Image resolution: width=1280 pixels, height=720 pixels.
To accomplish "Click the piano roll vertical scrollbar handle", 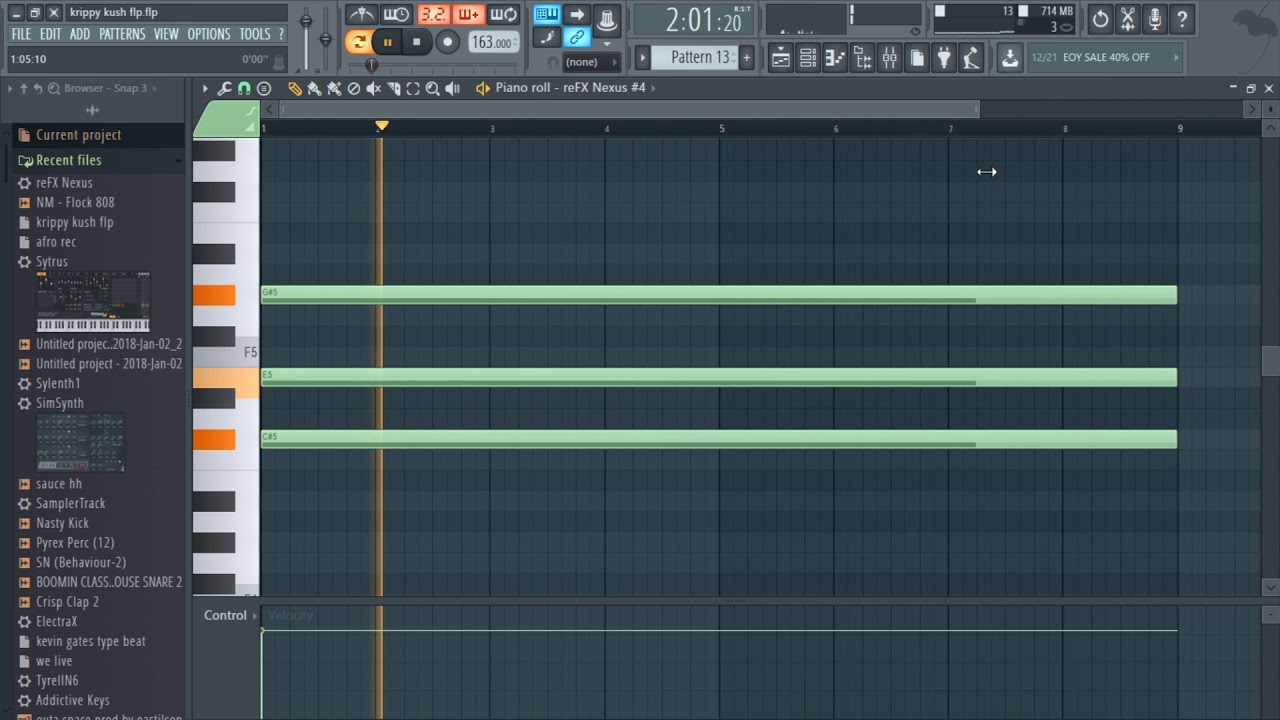I will point(1270,360).
